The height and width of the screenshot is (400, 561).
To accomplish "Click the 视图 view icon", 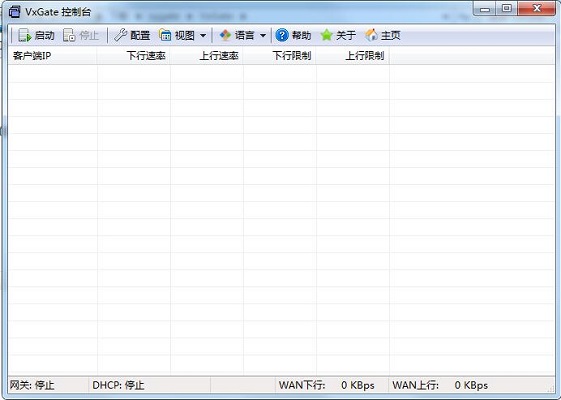I will (x=165, y=35).
